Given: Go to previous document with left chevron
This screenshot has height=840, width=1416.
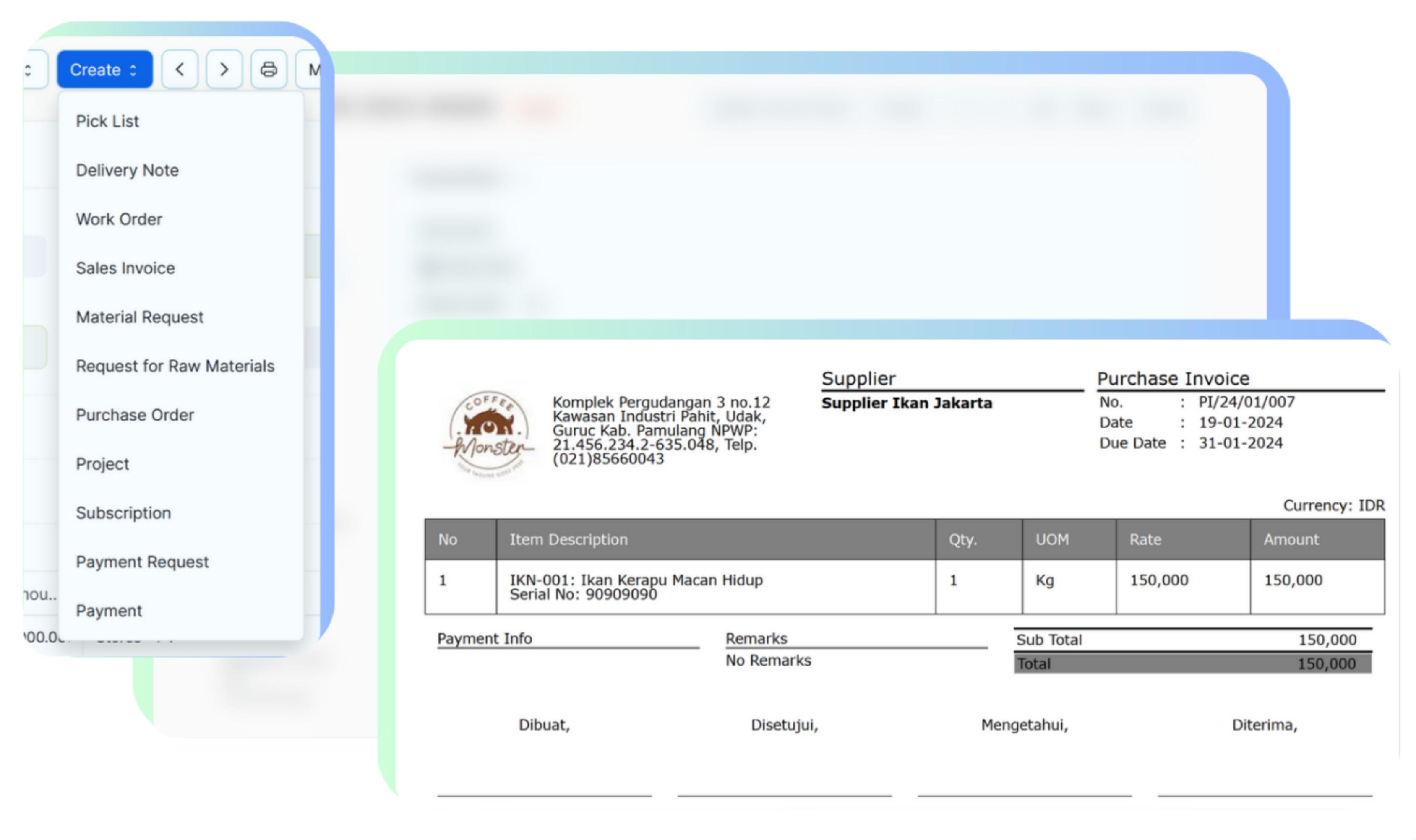Looking at the screenshot, I should [180, 70].
